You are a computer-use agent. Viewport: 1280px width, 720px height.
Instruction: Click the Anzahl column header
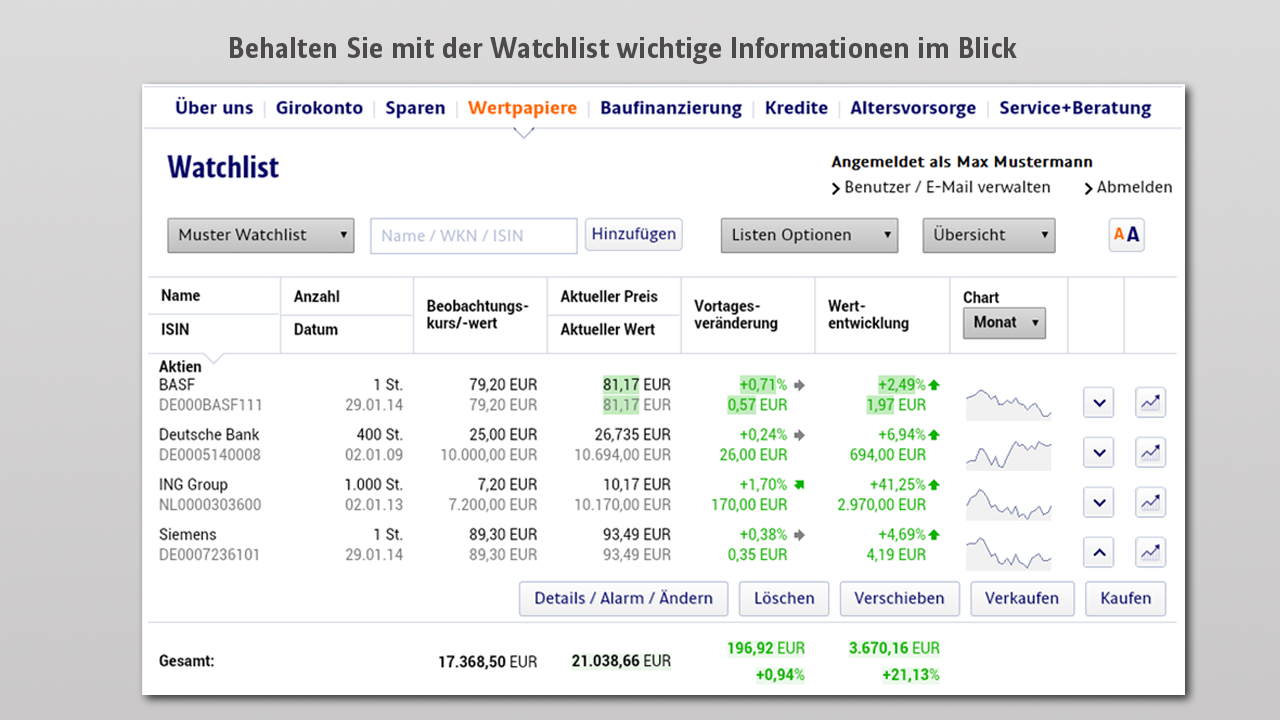point(316,297)
